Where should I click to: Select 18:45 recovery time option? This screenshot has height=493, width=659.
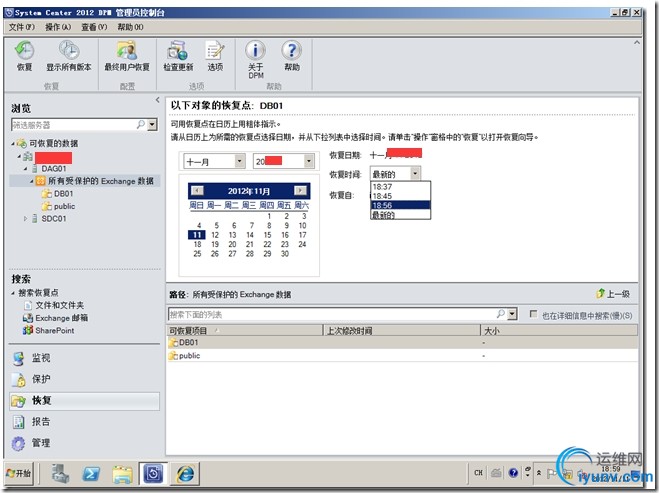click(x=401, y=196)
